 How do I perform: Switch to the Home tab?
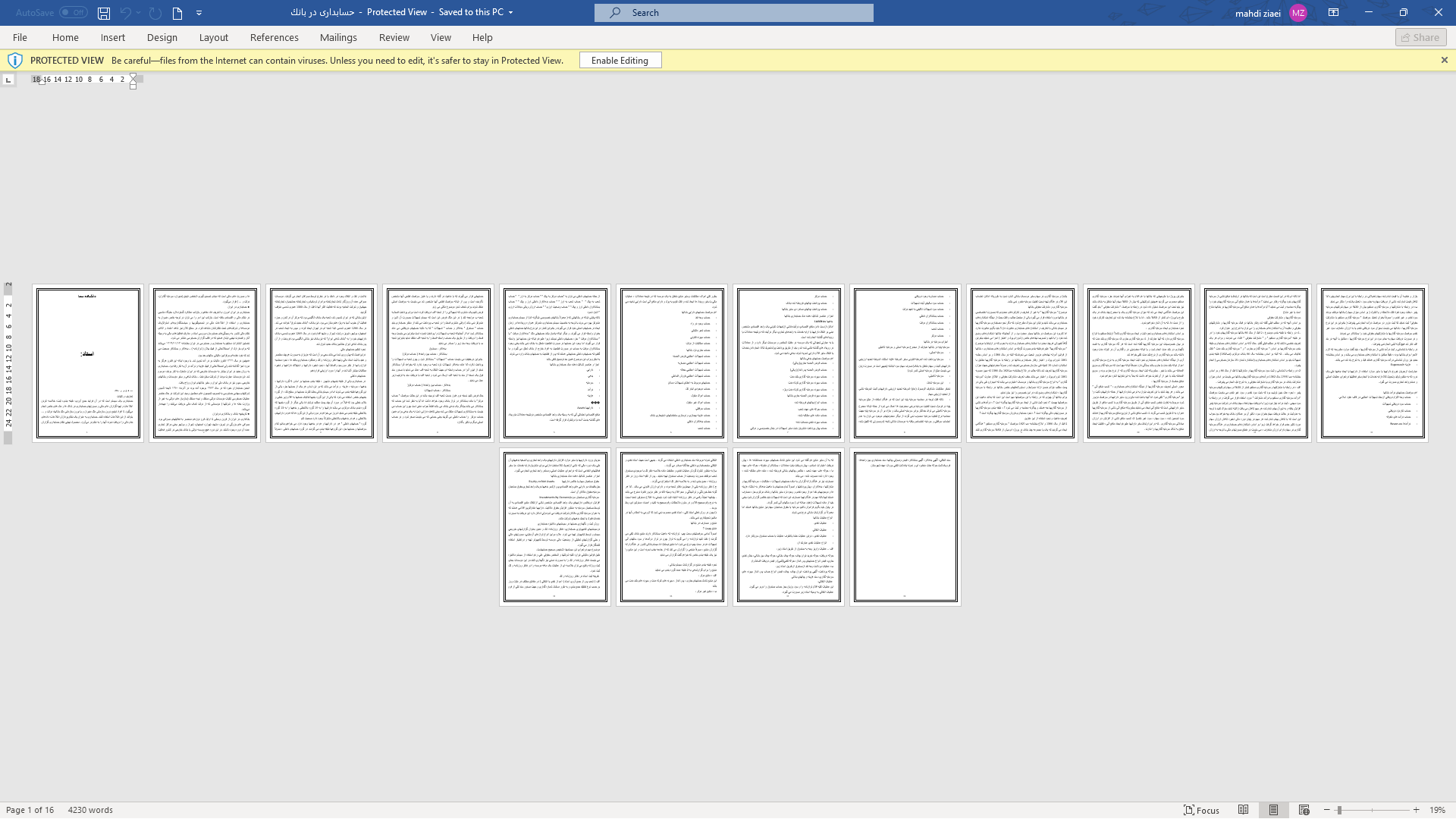pyautogui.click(x=65, y=37)
